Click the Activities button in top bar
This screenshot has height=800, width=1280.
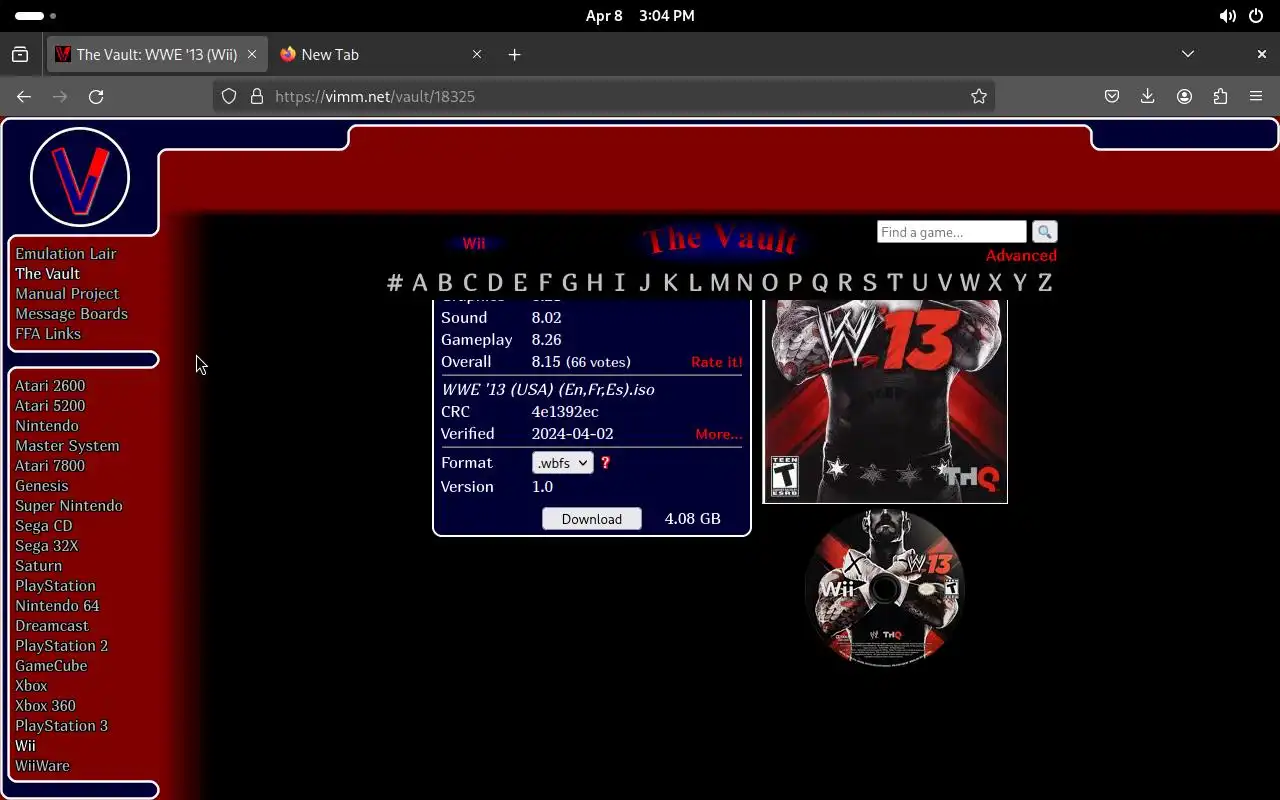point(36,16)
